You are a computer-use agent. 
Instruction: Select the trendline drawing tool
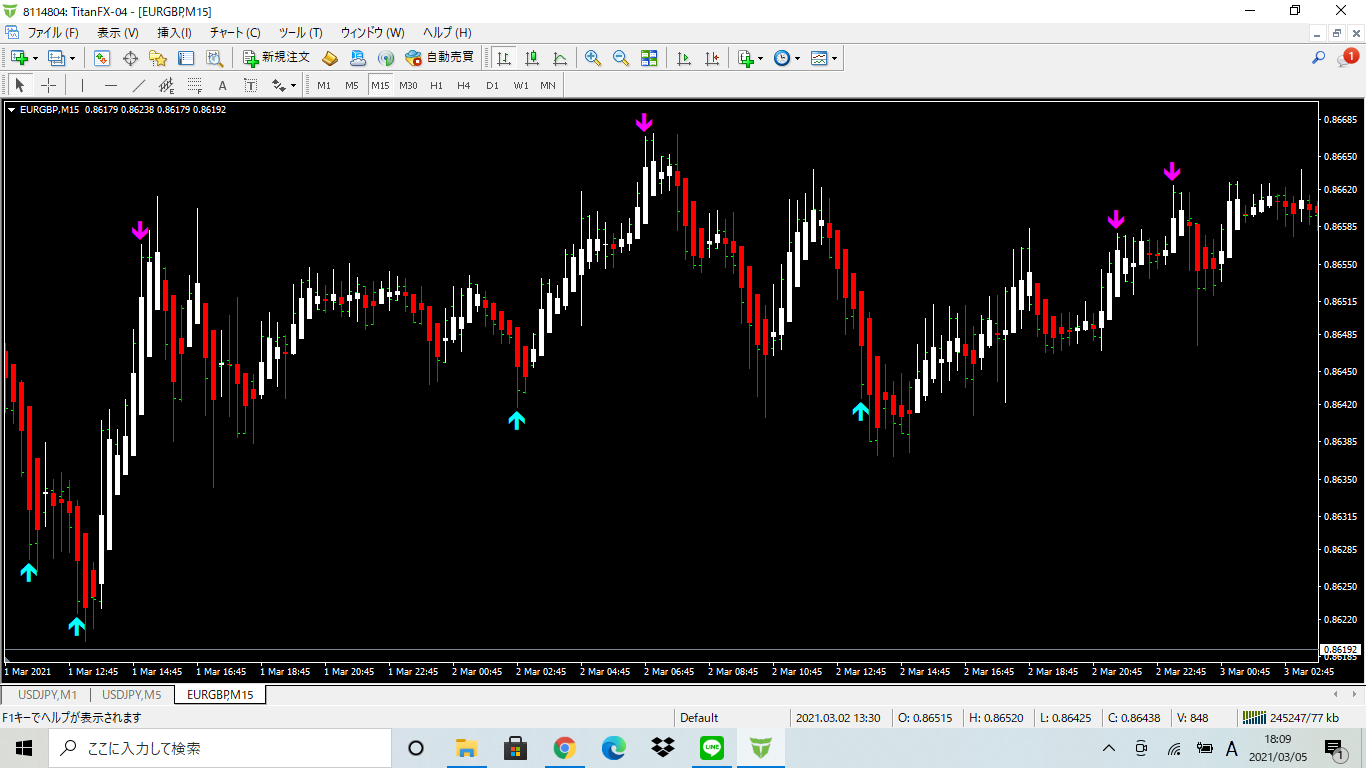click(139, 85)
